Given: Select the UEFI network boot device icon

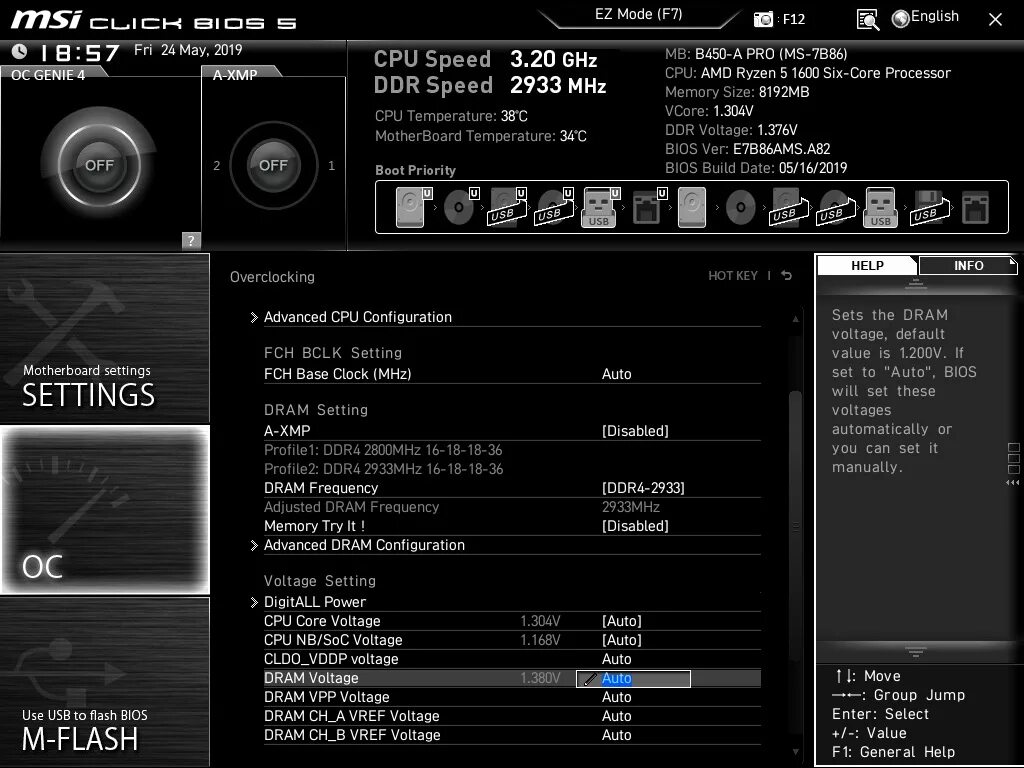Looking at the screenshot, I should coord(649,207).
